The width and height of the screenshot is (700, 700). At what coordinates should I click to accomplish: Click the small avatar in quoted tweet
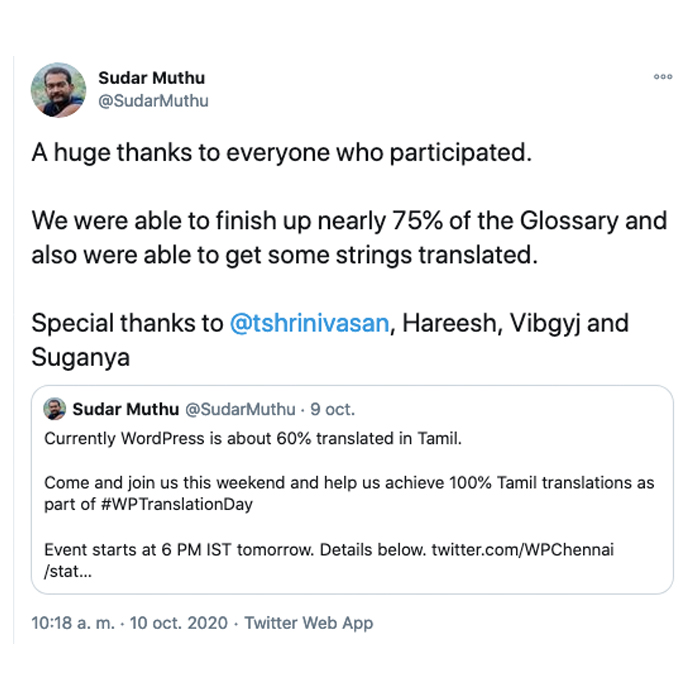pos(54,408)
